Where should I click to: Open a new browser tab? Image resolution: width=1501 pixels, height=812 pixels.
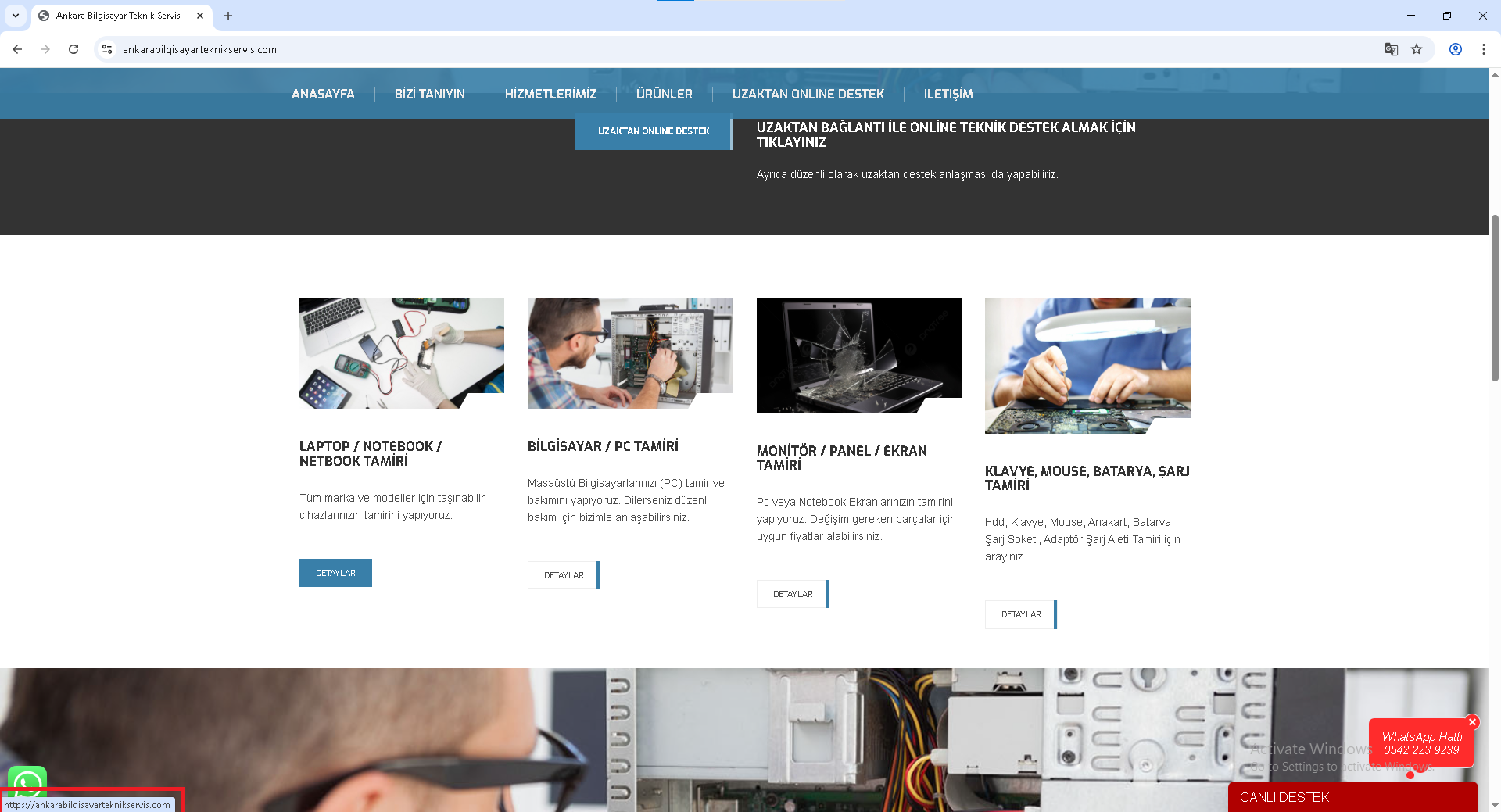(228, 16)
